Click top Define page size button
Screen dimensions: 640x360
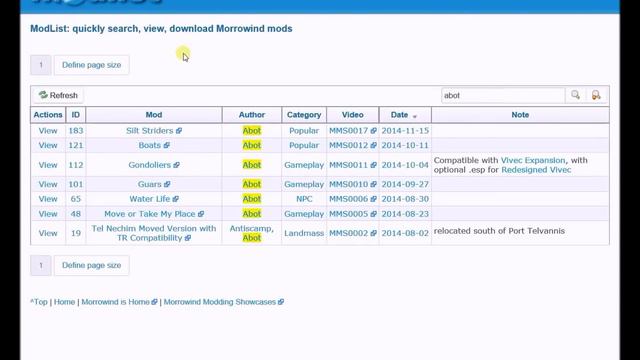pos(91,65)
